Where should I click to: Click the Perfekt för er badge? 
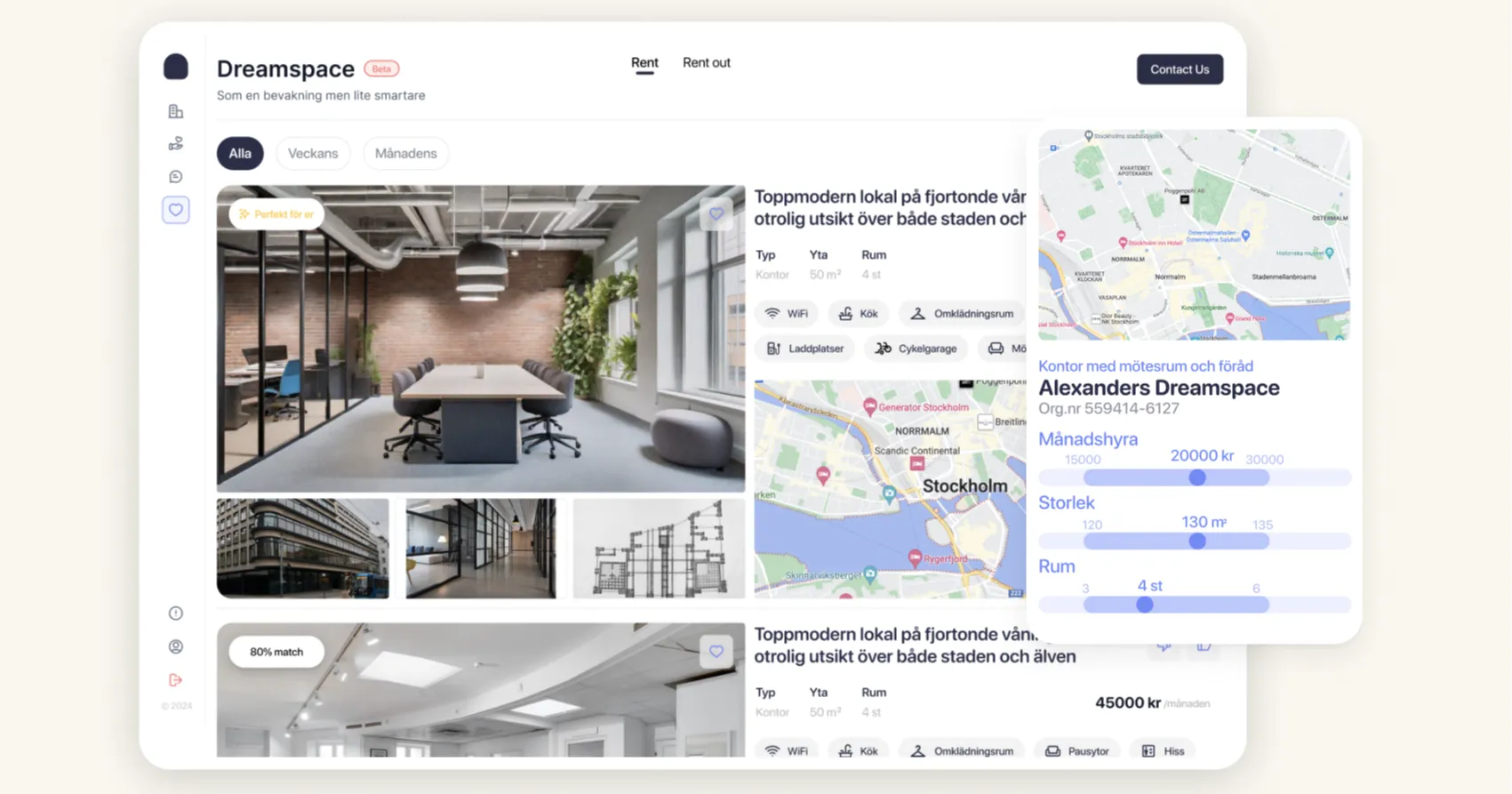pyautogui.click(x=276, y=214)
